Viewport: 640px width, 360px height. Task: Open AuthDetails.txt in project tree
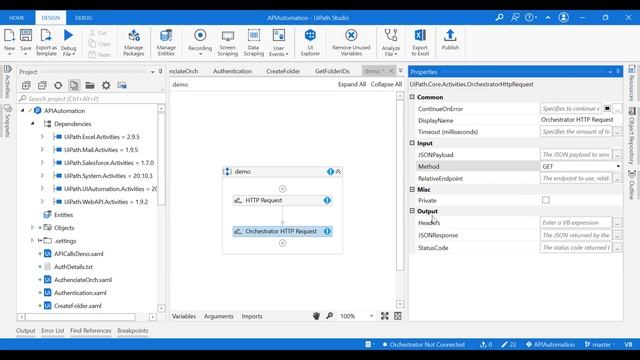tap(73, 267)
